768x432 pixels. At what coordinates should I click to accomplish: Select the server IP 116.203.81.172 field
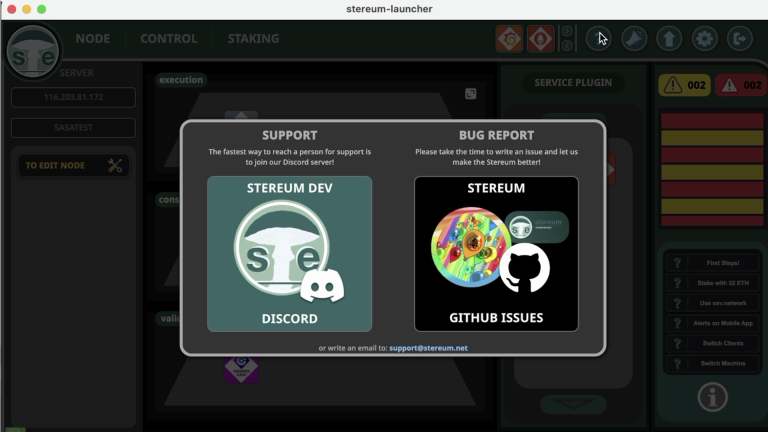73,97
